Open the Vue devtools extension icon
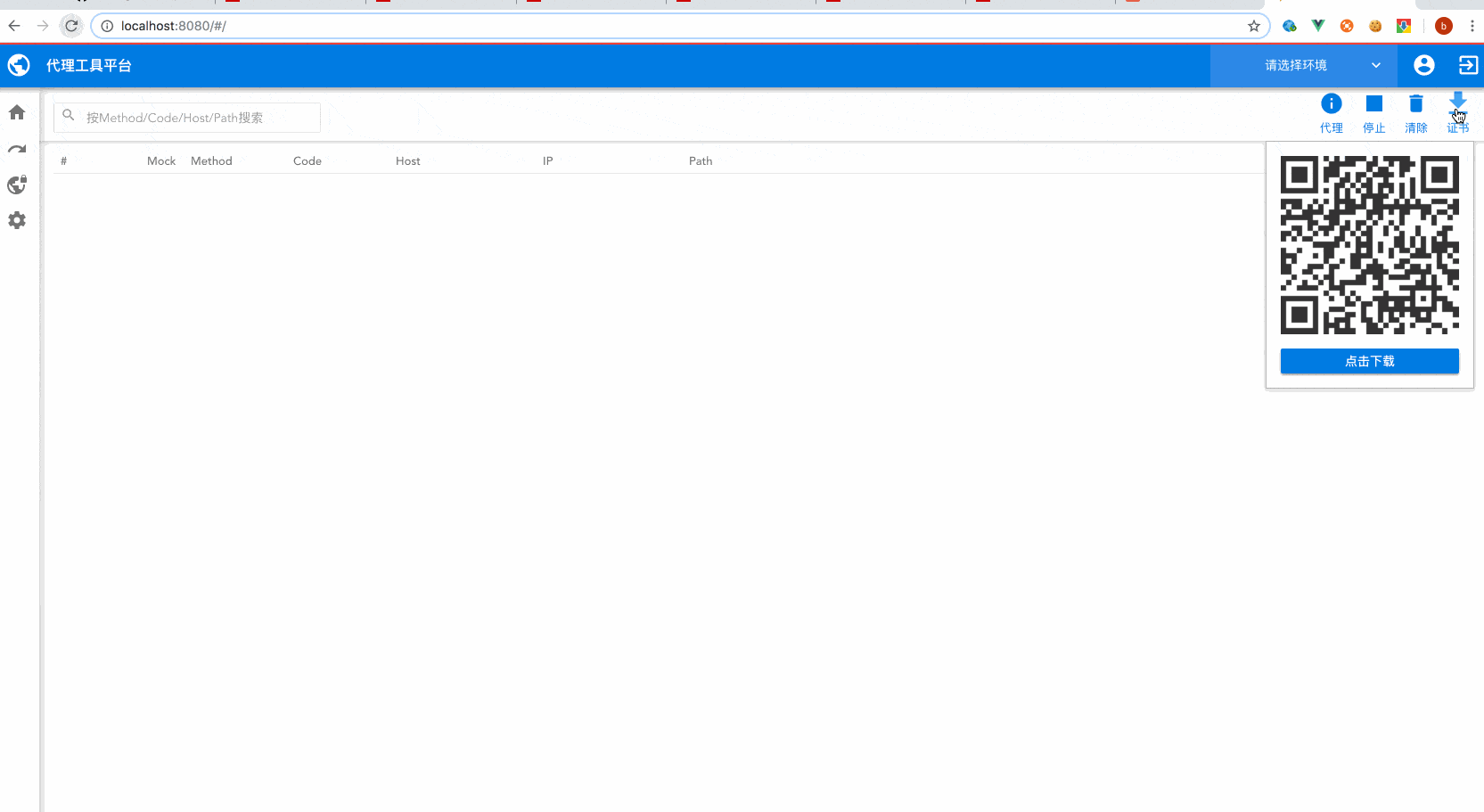The height and width of the screenshot is (812, 1484). pos(1318,26)
